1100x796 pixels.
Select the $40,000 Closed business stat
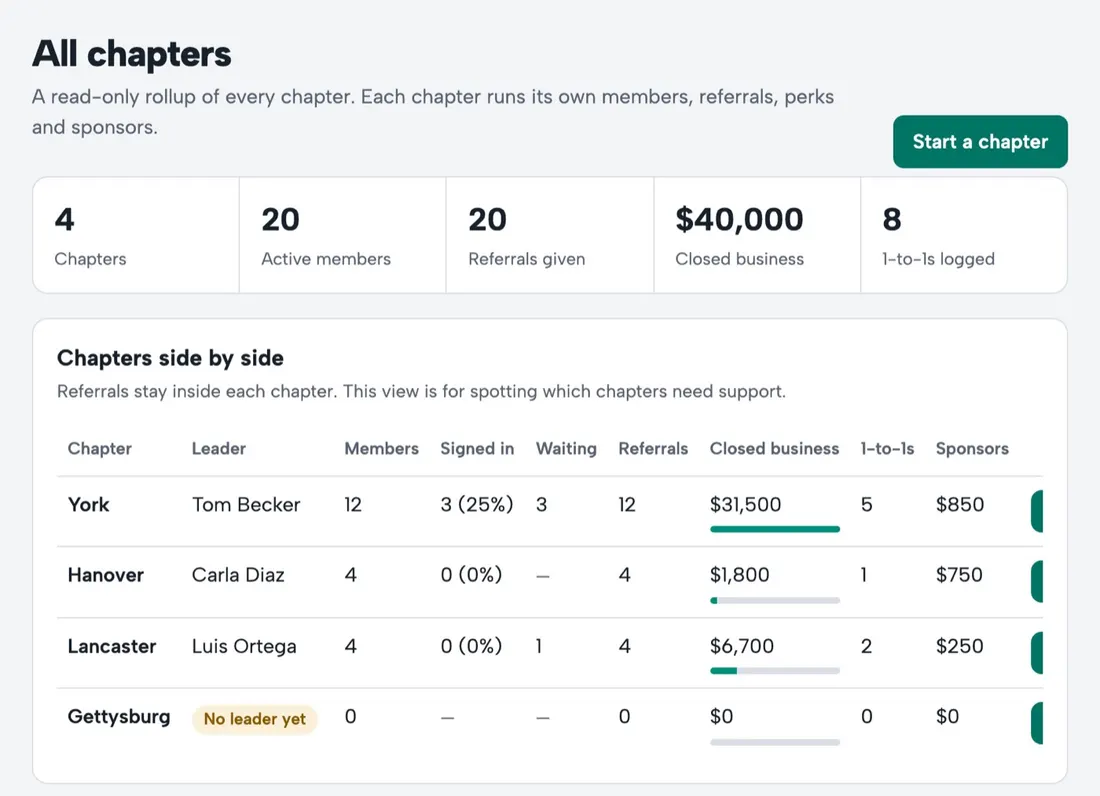[x=757, y=235]
